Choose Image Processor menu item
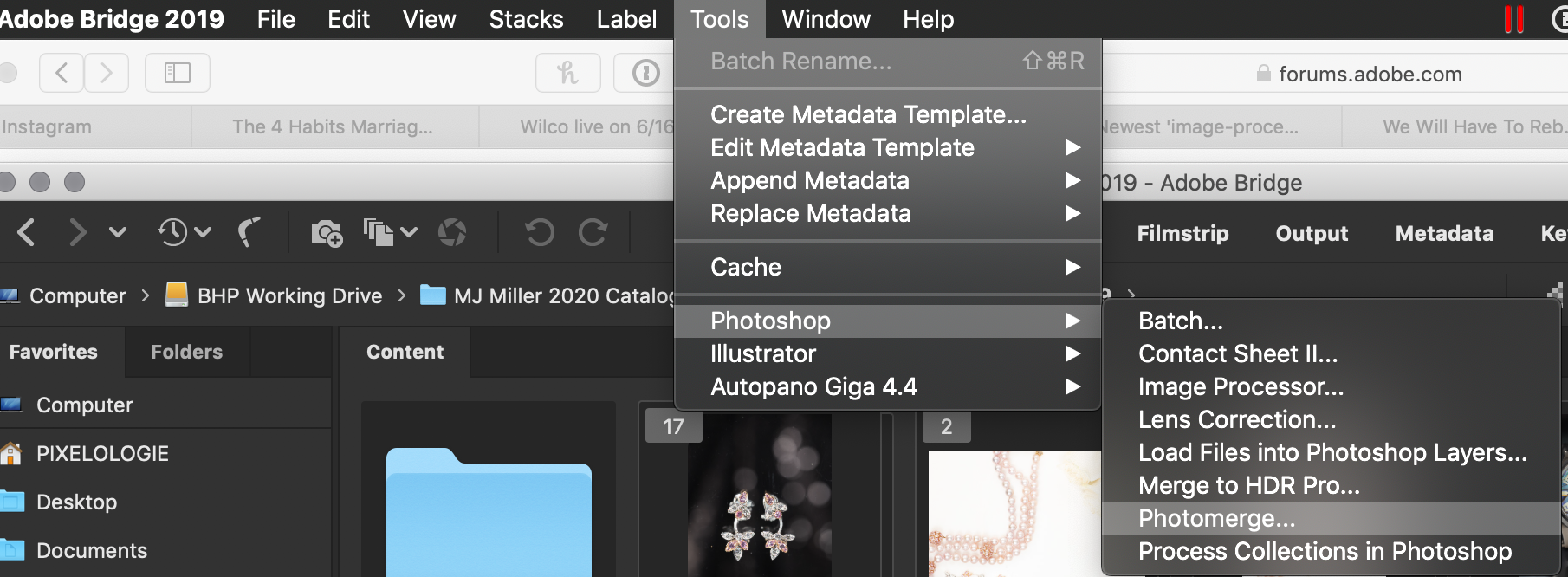1568x577 pixels. click(1241, 386)
